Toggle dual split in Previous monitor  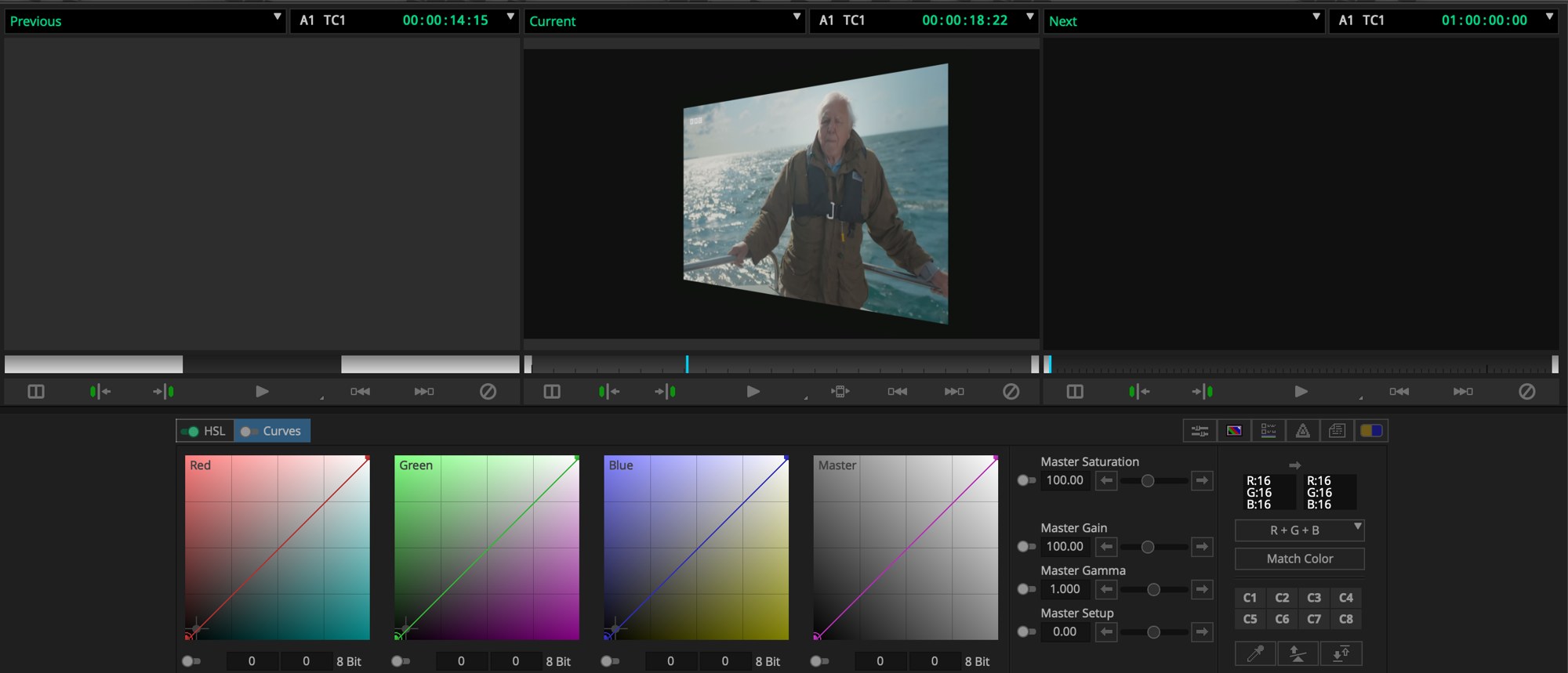(36, 391)
